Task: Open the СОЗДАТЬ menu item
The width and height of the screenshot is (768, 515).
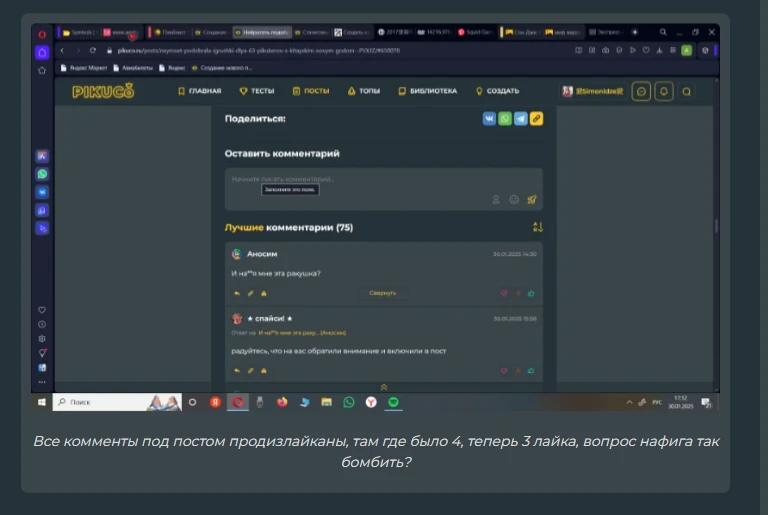Action: (x=498, y=91)
